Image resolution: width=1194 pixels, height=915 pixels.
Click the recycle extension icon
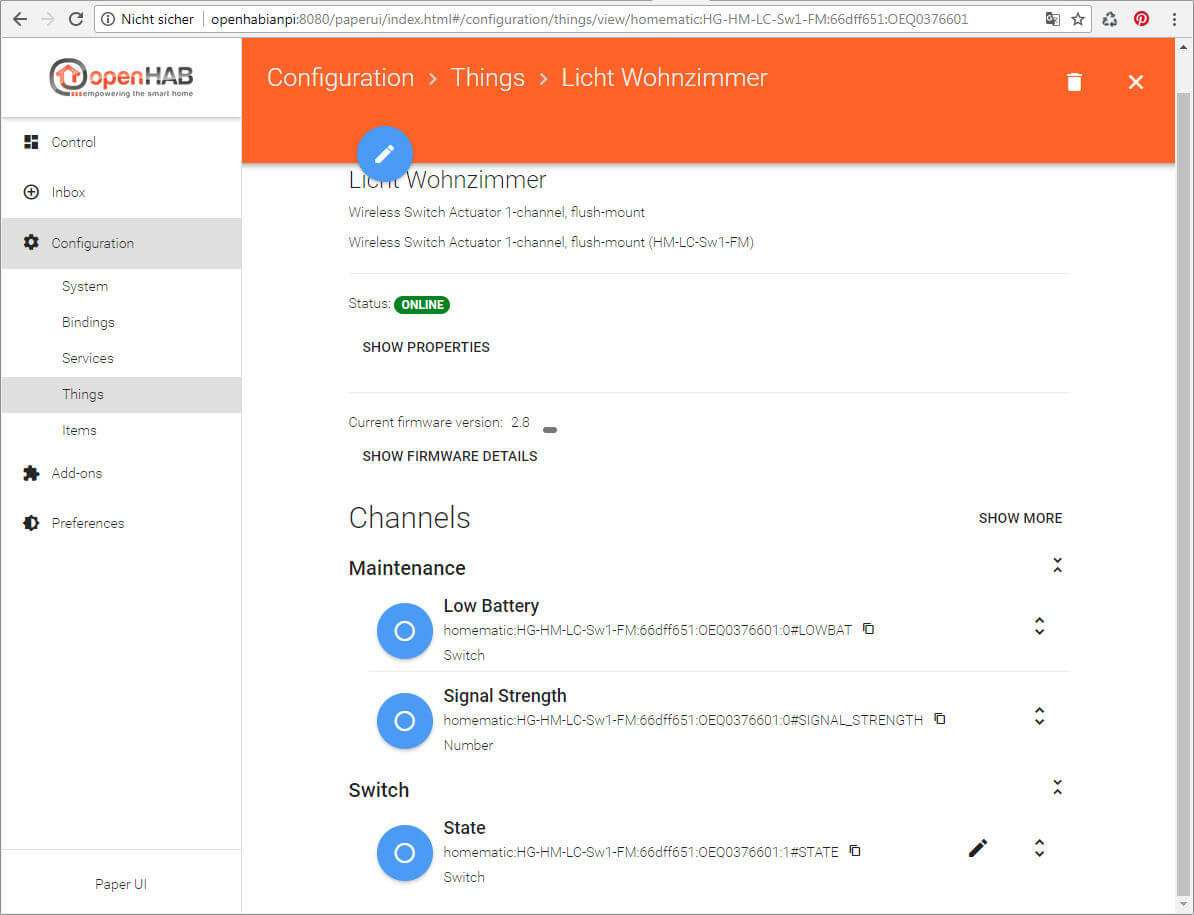(1109, 19)
